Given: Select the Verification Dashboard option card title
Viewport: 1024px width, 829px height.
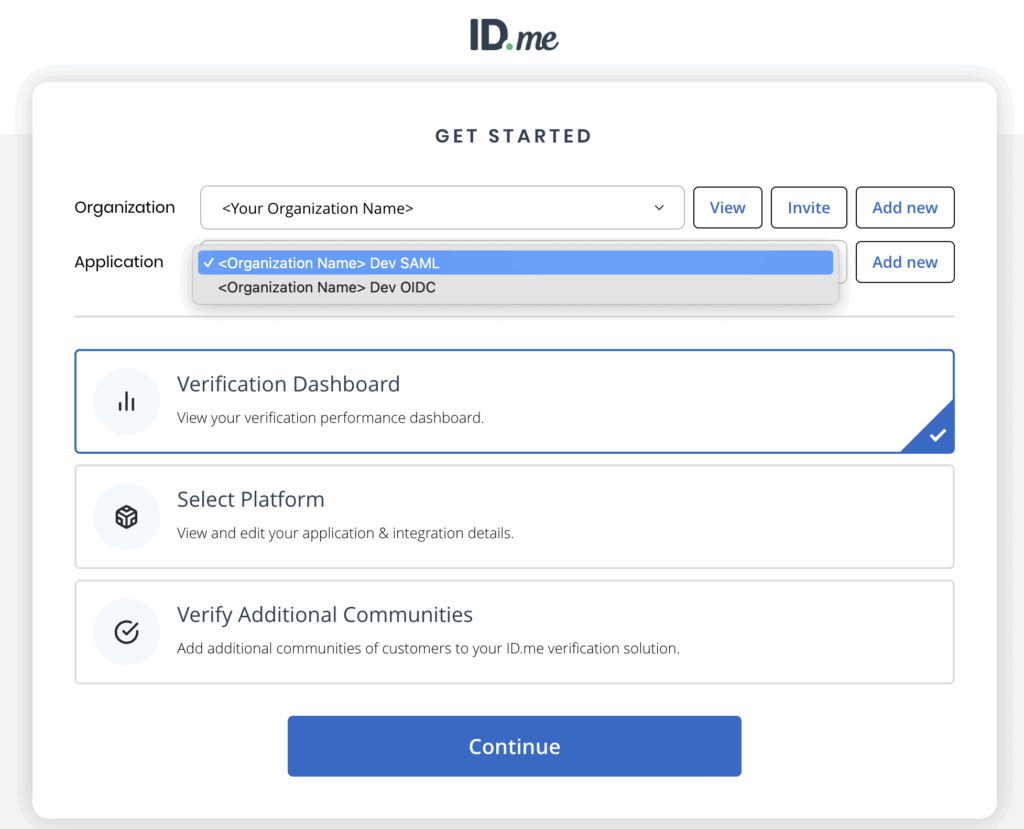Looking at the screenshot, I should tap(288, 384).
